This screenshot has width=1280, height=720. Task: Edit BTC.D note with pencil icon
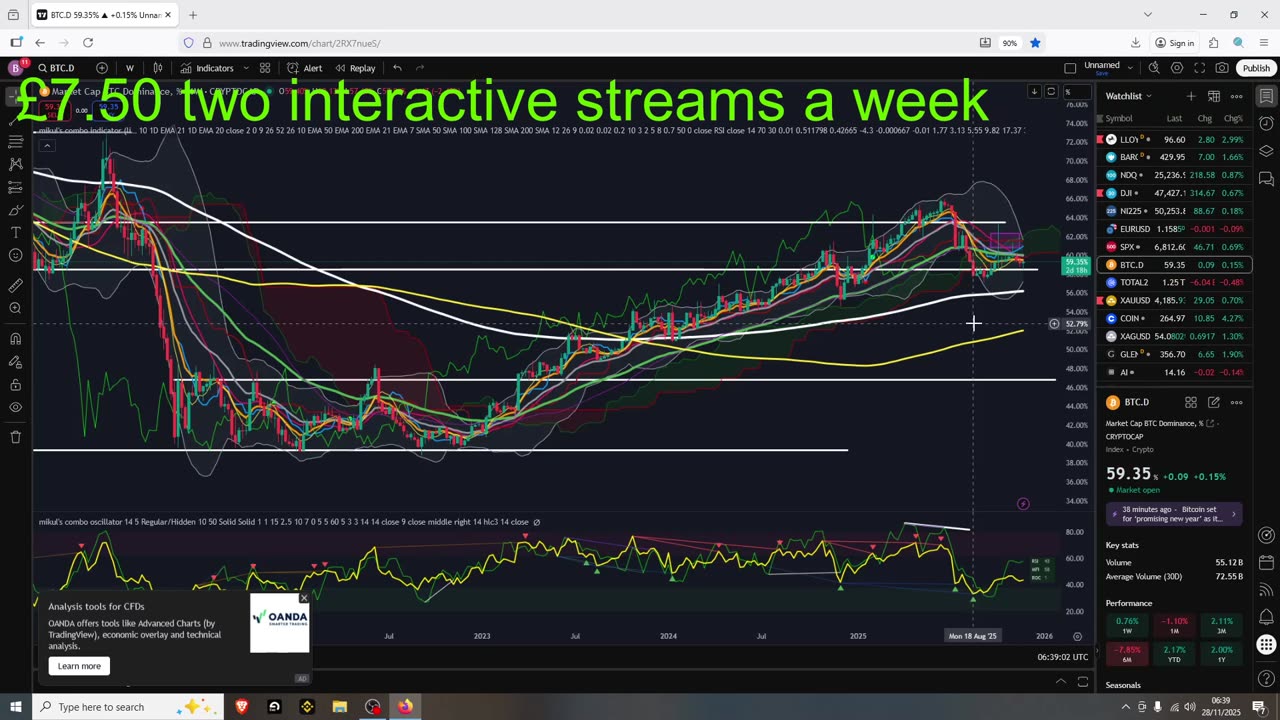pyautogui.click(x=1213, y=402)
